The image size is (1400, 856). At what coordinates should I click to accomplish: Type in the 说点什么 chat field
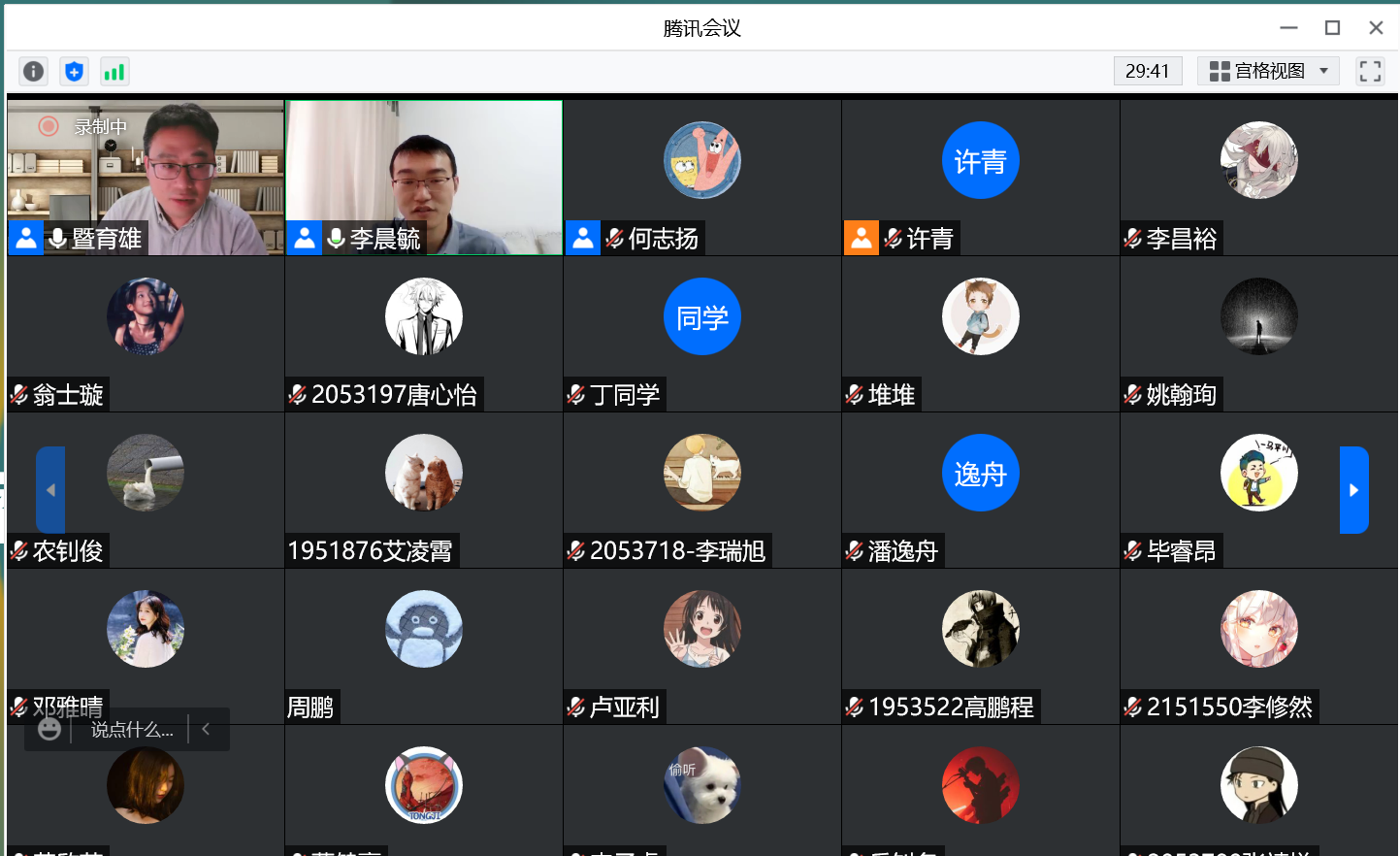(x=132, y=730)
